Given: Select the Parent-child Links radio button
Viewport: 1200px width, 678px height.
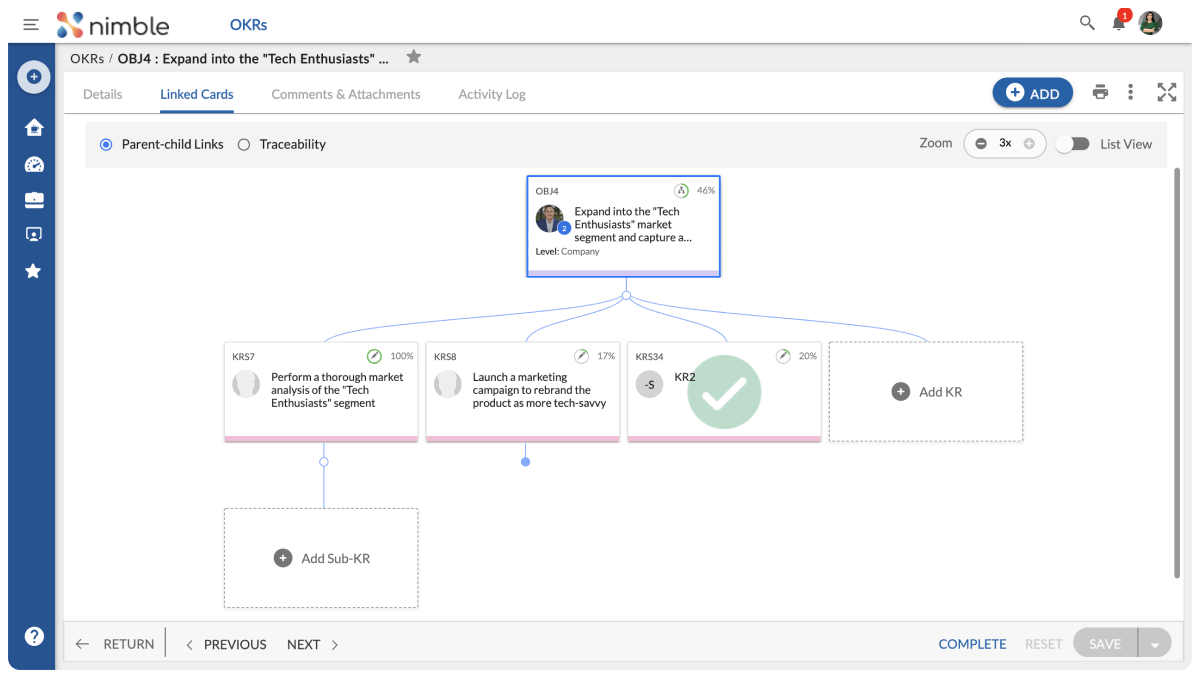Looking at the screenshot, I should [105, 144].
